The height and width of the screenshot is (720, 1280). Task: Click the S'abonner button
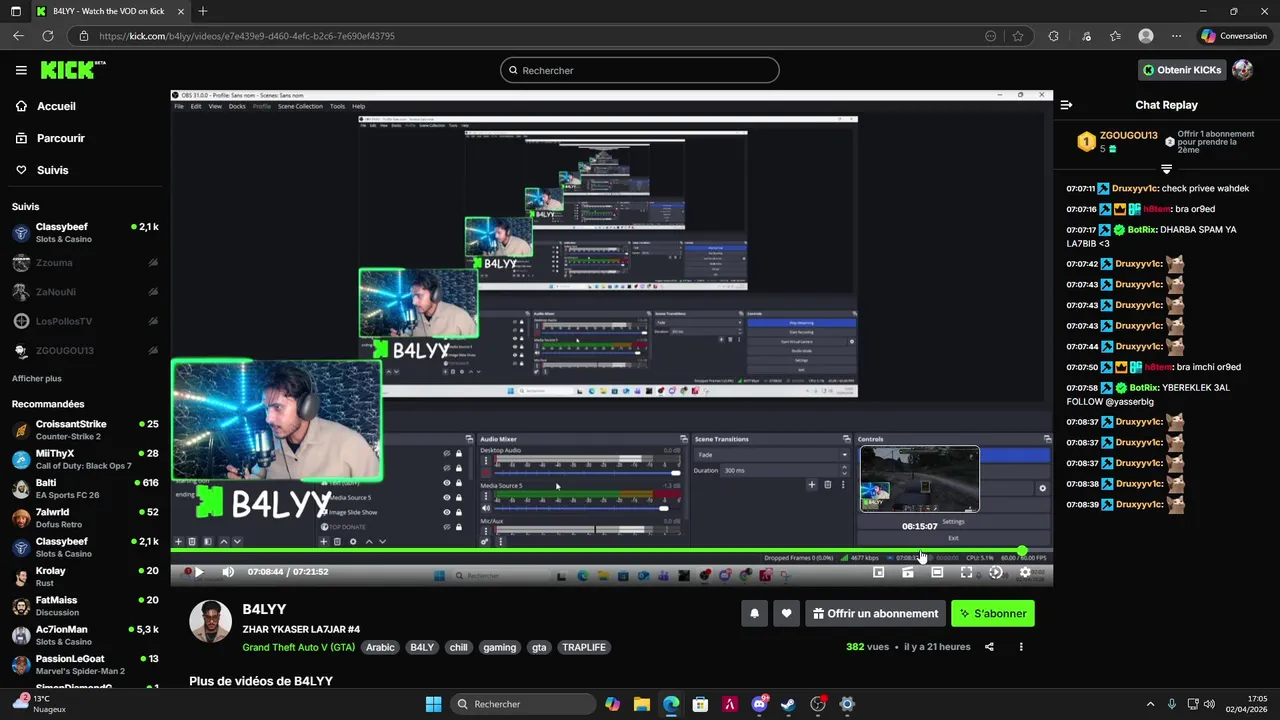[x=993, y=614]
